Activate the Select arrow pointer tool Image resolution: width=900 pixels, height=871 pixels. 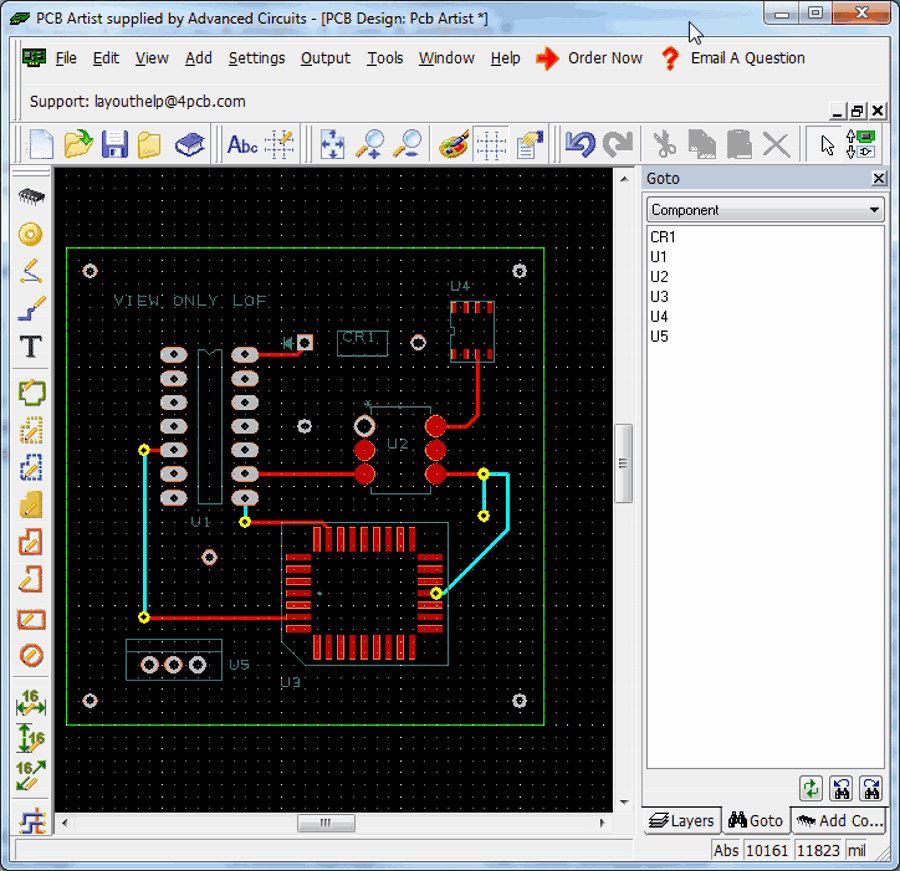point(827,144)
